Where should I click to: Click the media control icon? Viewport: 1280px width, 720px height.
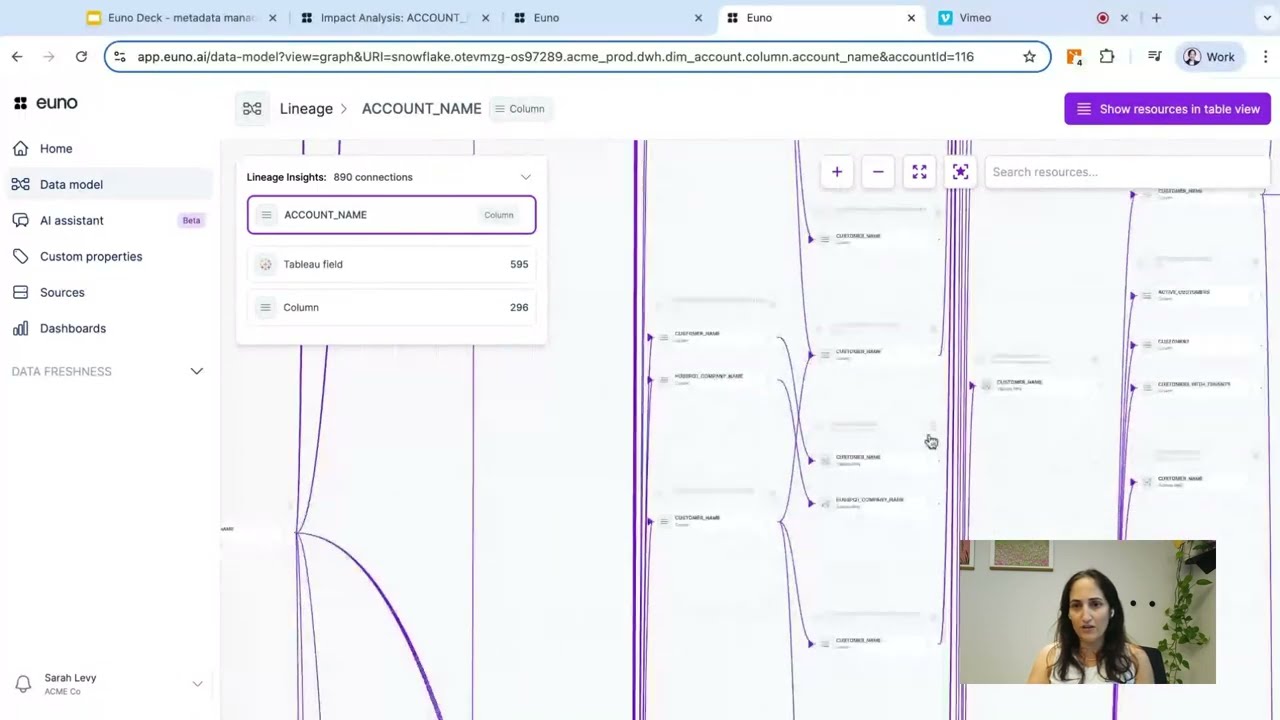pos(1155,57)
